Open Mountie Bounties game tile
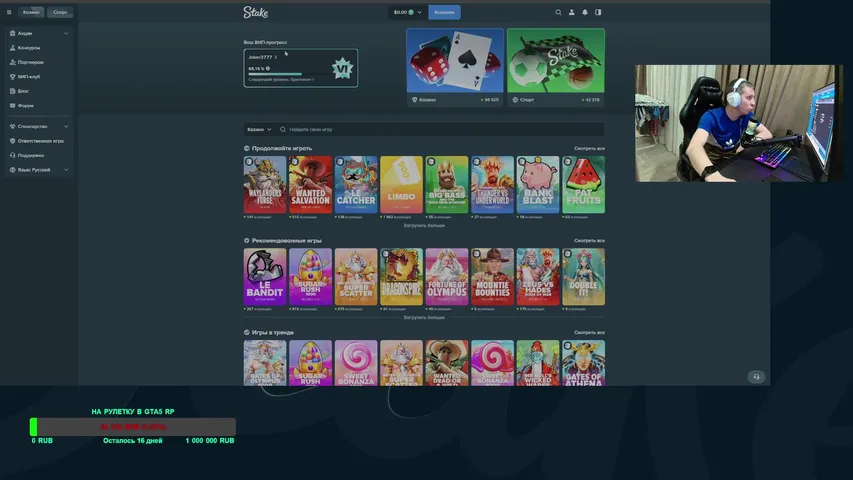This screenshot has height=480, width=853. 492,276
